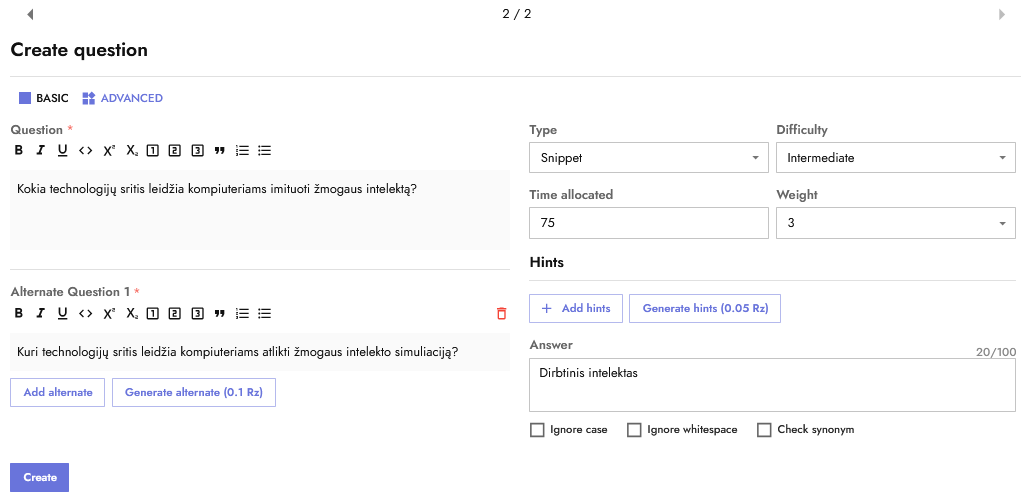Apply italic in the main Question toolbar

pyautogui.click(x=40, y=150)
